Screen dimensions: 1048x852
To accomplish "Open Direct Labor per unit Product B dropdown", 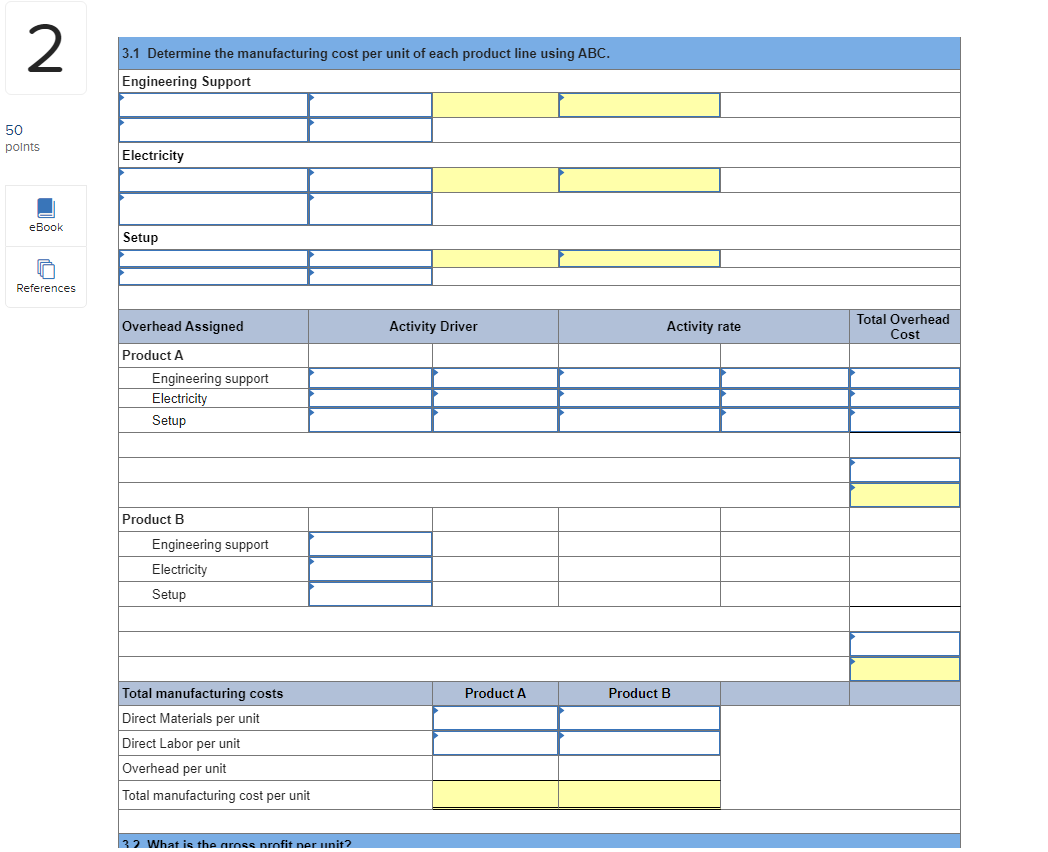I will coord(639,742).
